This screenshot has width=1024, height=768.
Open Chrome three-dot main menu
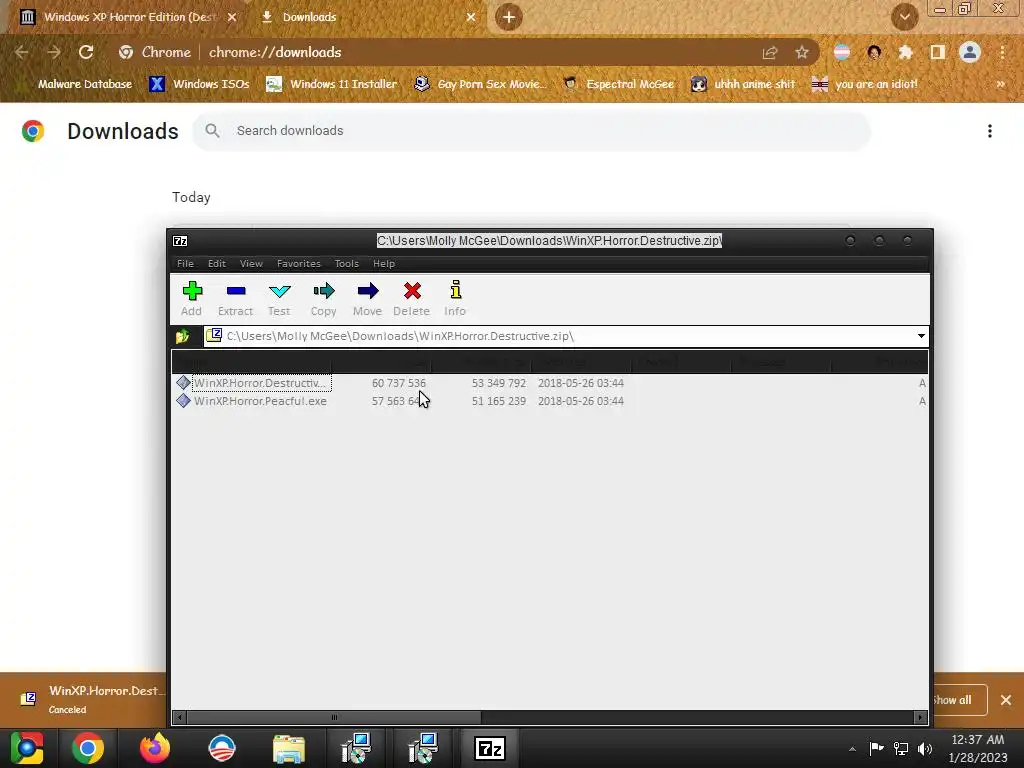(1002, 52)
